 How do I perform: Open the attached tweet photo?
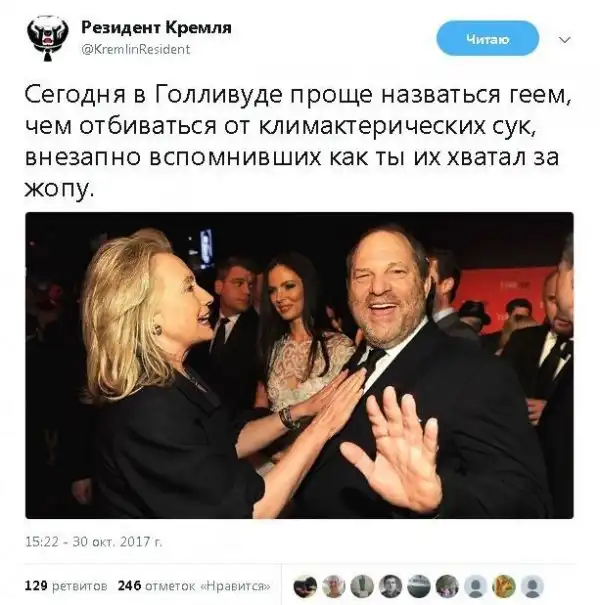coord(299,365)
